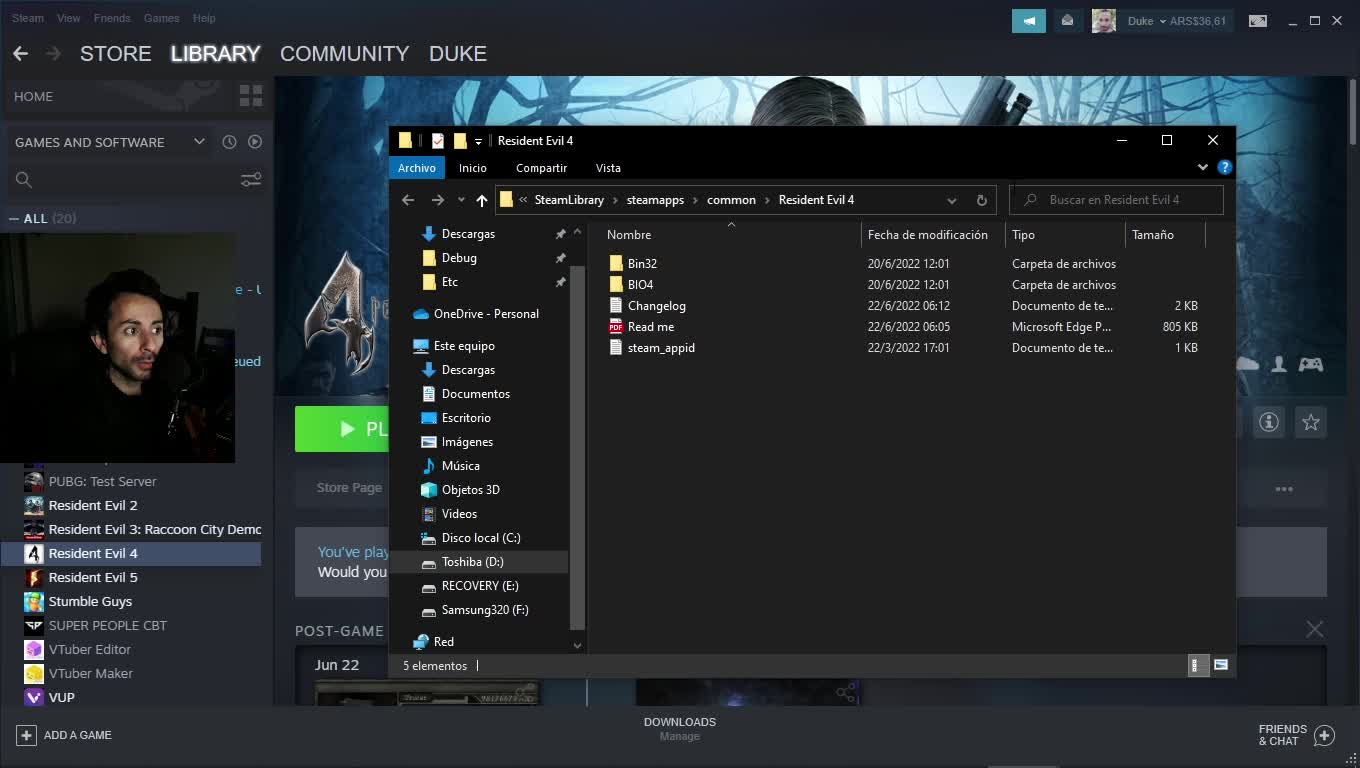Refresh the Resident Evil 4 folder
This screenshot has width=1360, height=768.
pos(981,200)
